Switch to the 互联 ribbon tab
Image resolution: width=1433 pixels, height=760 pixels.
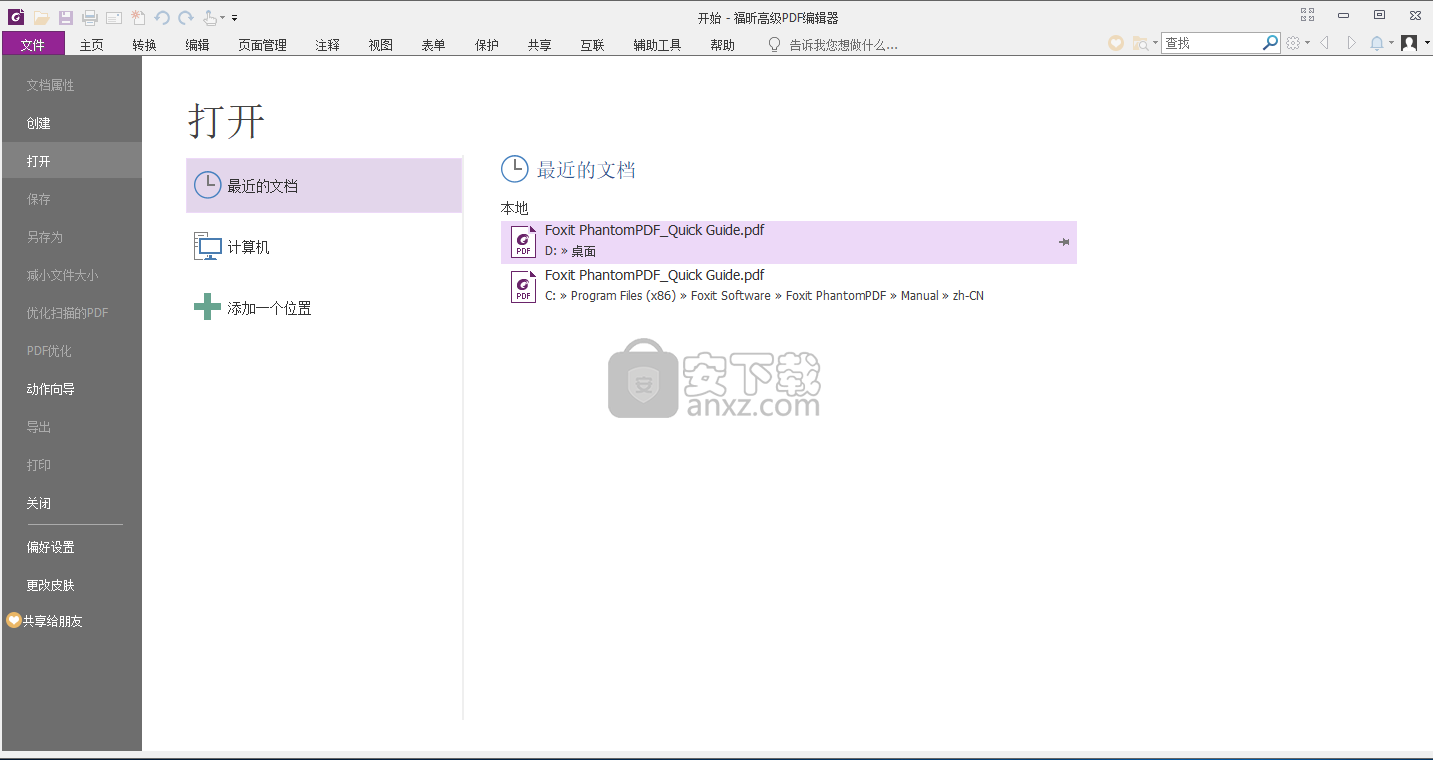[x=592, y=45]
